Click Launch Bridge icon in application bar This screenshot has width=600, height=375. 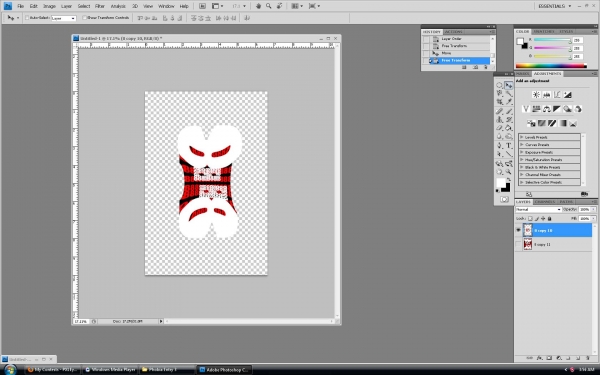(x=202, y=6)
